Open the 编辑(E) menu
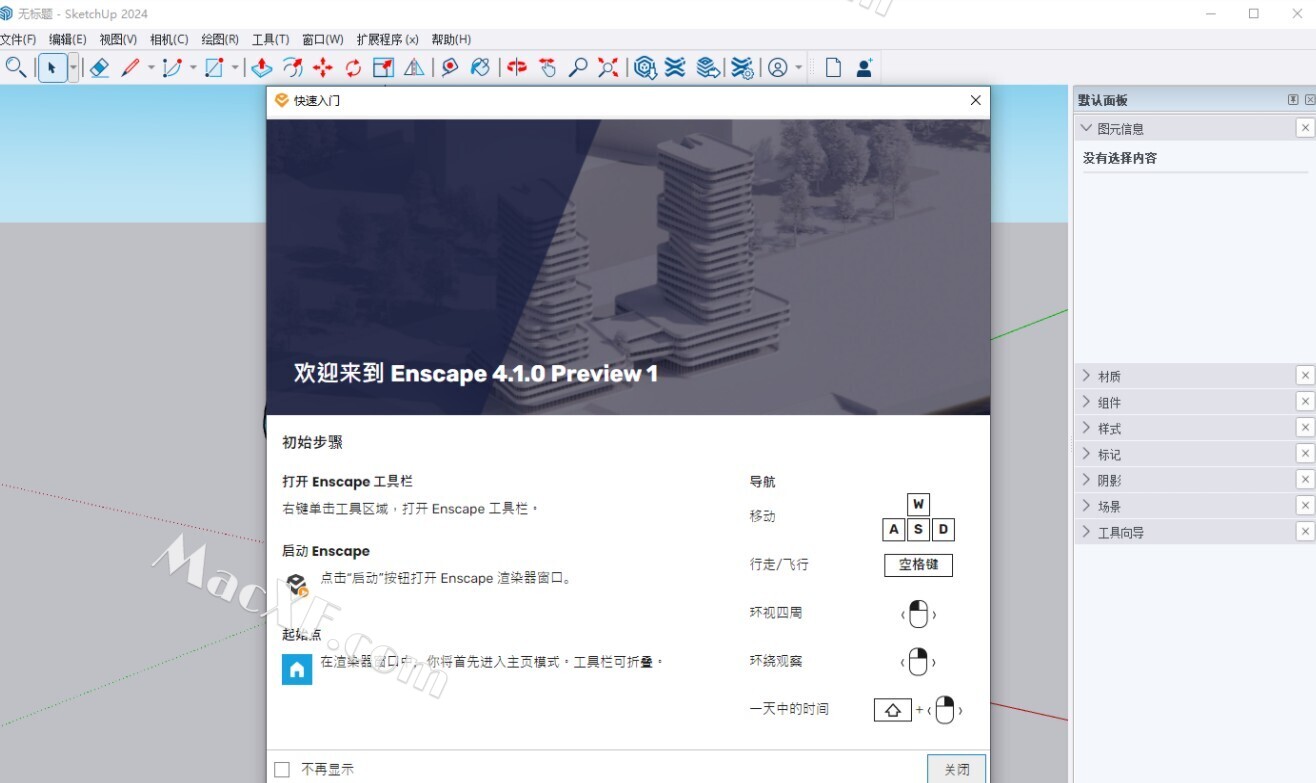1316x783 pixels. click(x=68, y=40)
